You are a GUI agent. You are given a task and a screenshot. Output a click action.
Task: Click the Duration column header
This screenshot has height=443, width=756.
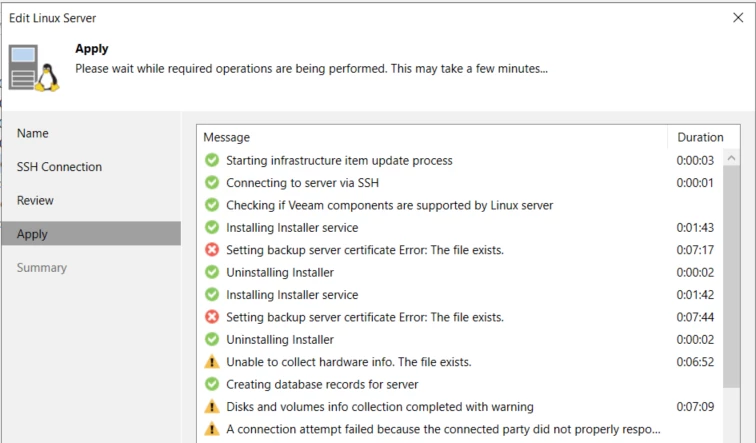[x=699, y=137]
